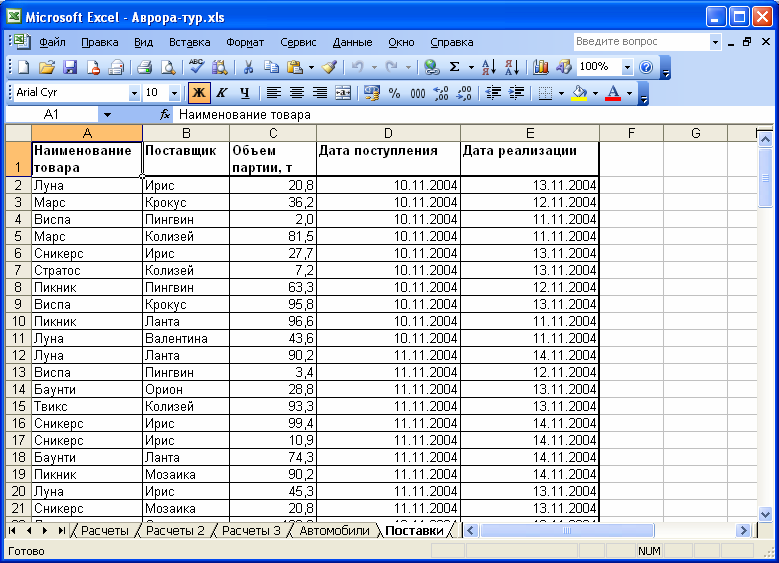Click the cell with value 81,5
The height and width of the screenshot is (563, 779).
point(273,237)
